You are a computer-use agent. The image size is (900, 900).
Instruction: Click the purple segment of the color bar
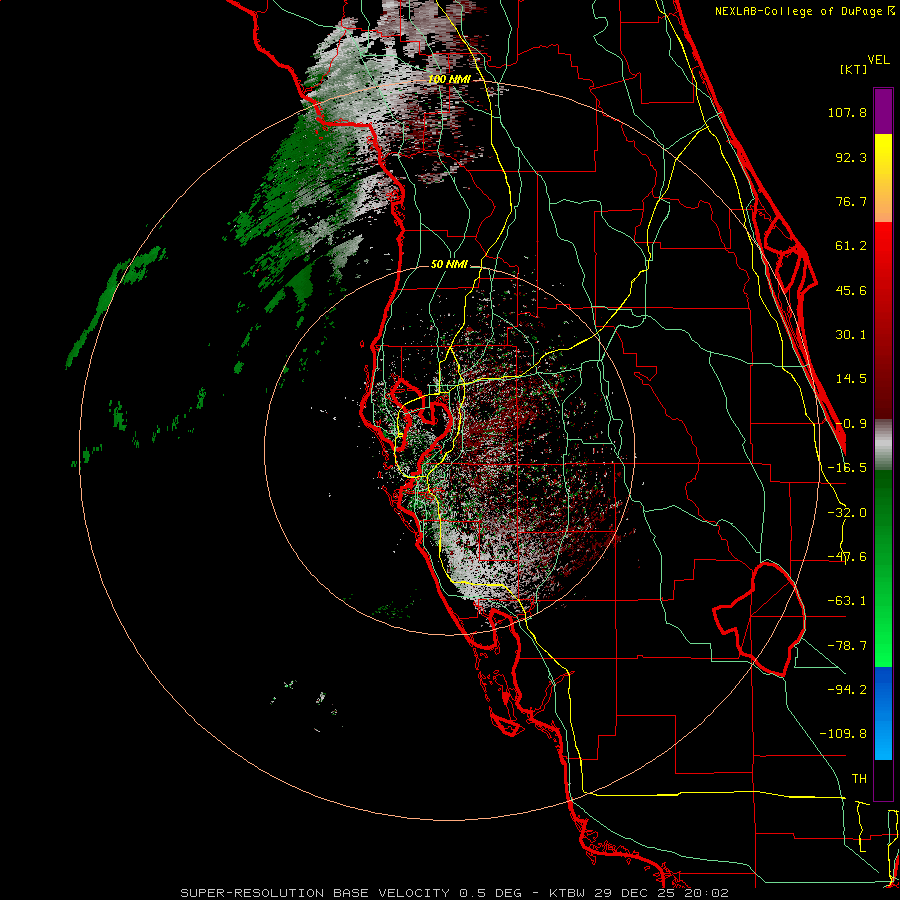[883, 111]
